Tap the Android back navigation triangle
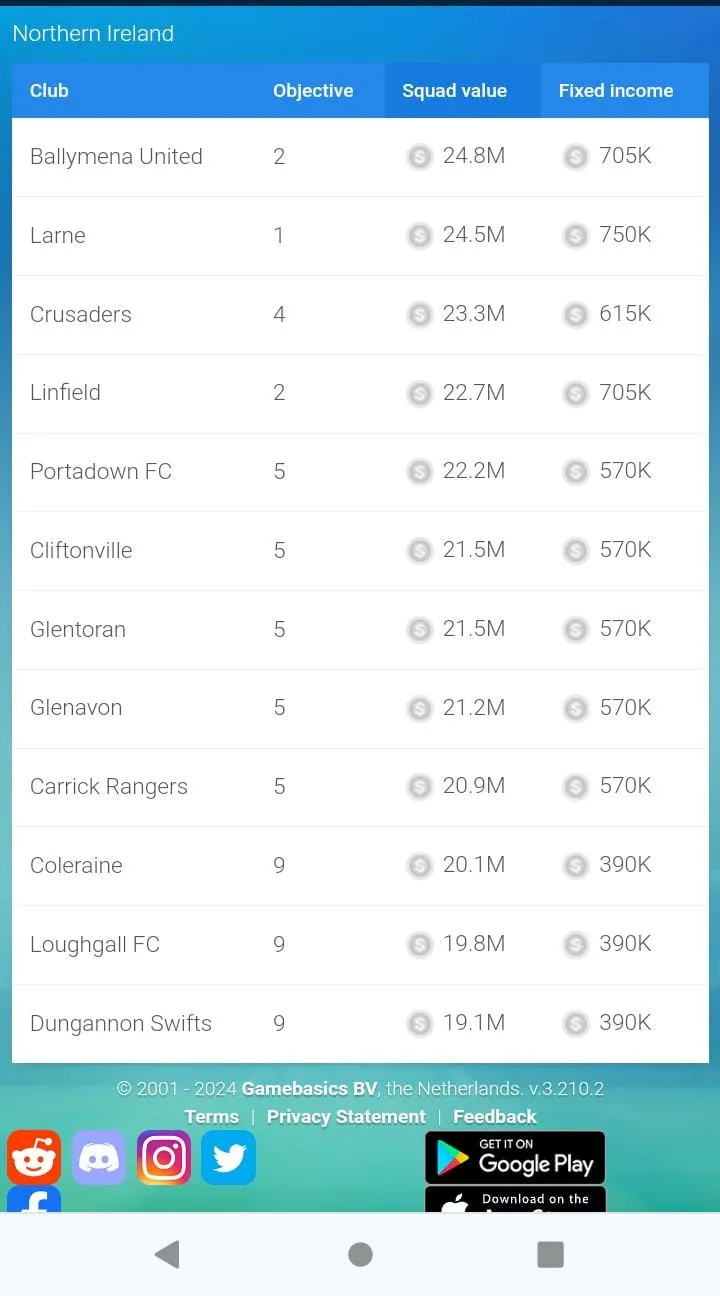Image resolution: width=720 pixels, height=1296 pixels. [x=167, y=1254]
